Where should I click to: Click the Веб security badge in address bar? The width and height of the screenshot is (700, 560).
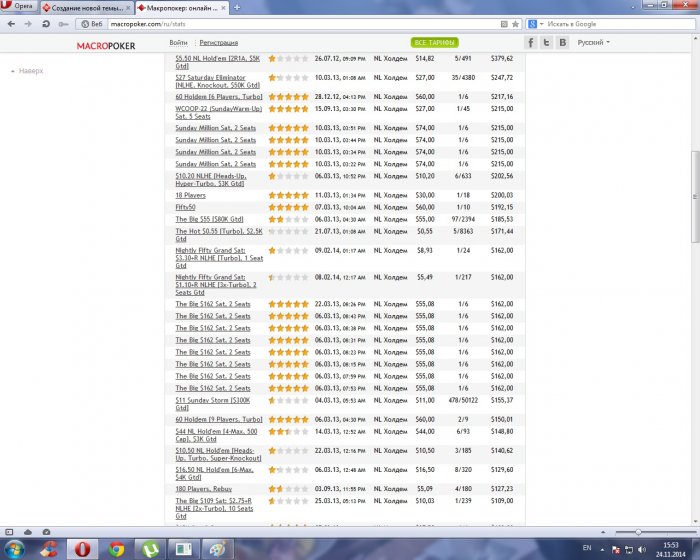click(x=92, y=24)
